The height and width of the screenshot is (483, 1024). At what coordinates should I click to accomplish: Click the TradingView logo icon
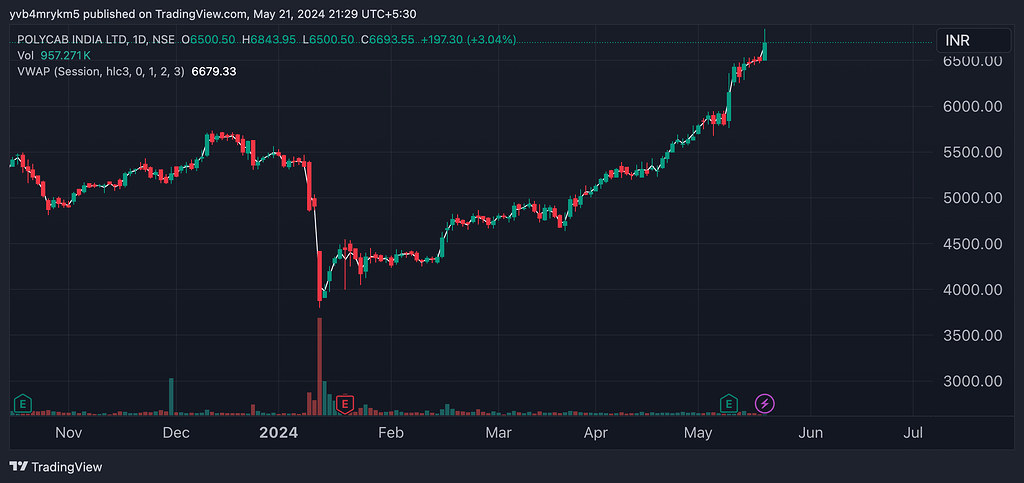(x=19, y=466)
